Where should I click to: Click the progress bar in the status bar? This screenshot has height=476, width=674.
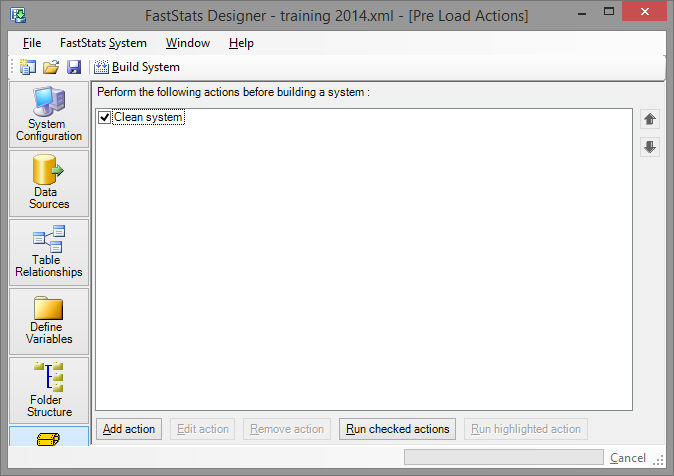503,458
